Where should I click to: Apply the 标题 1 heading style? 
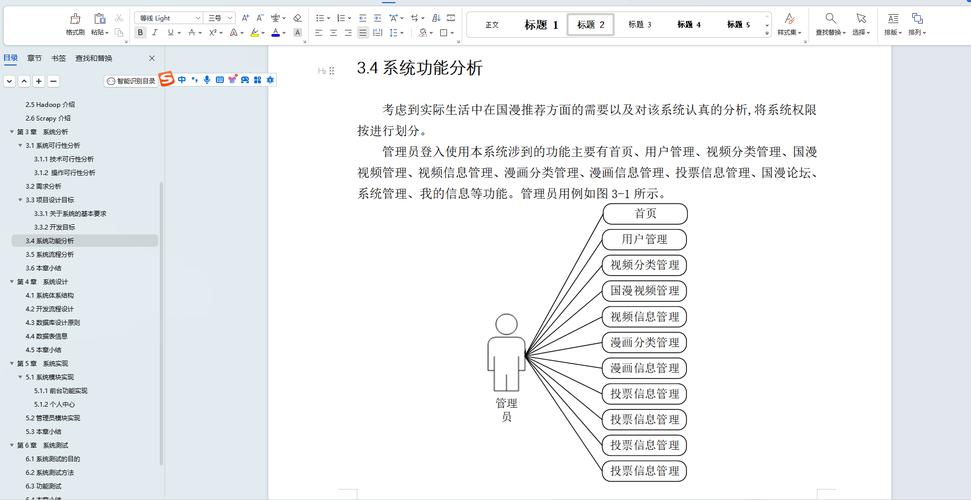point(541,25)
